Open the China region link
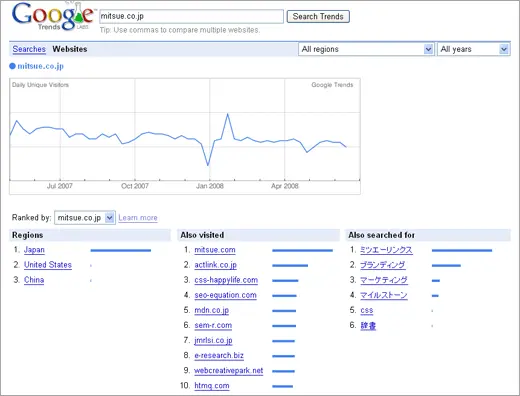 (x=34, y=280)
